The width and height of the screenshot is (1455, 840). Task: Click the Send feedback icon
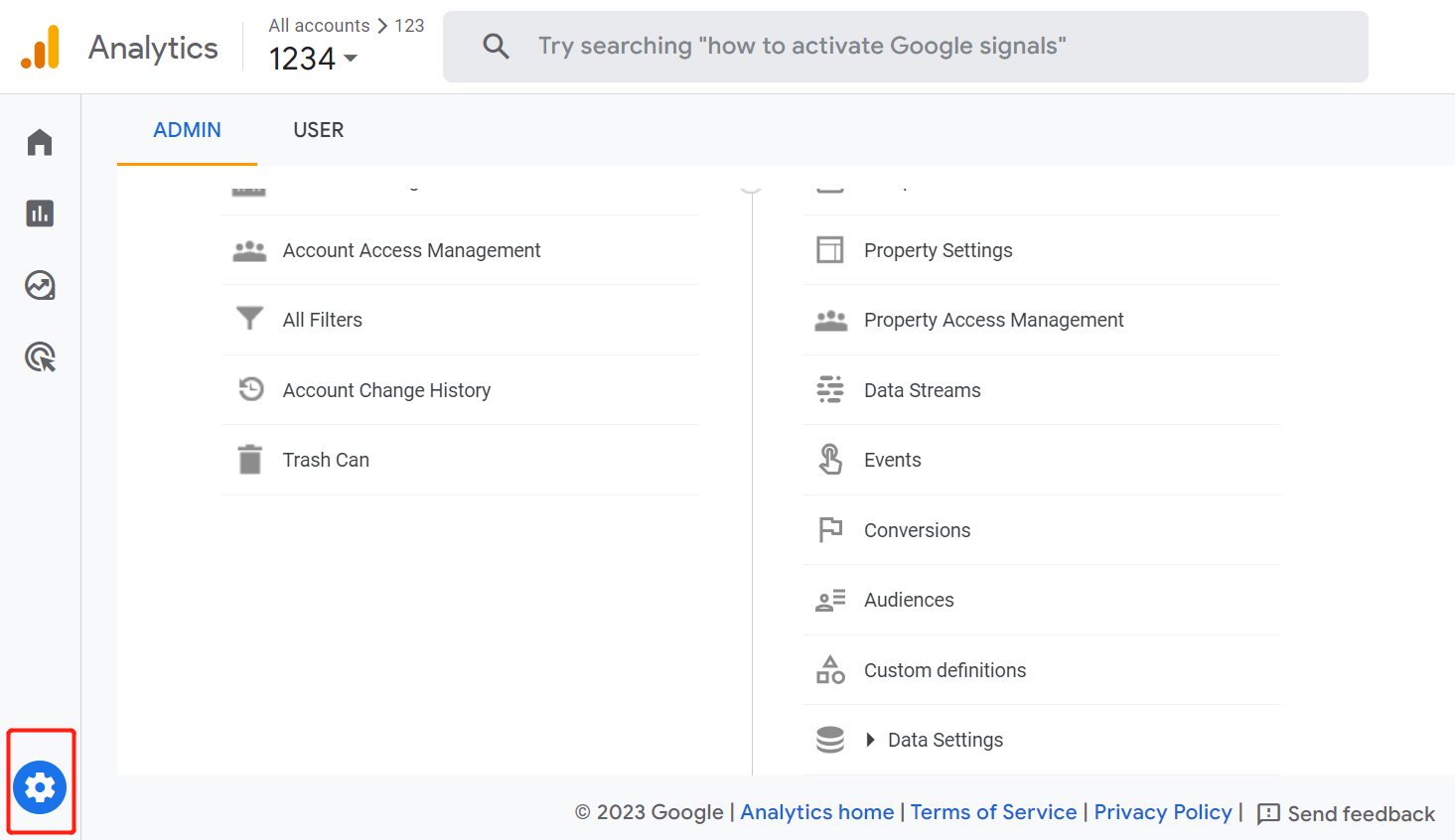(1268, 814)
